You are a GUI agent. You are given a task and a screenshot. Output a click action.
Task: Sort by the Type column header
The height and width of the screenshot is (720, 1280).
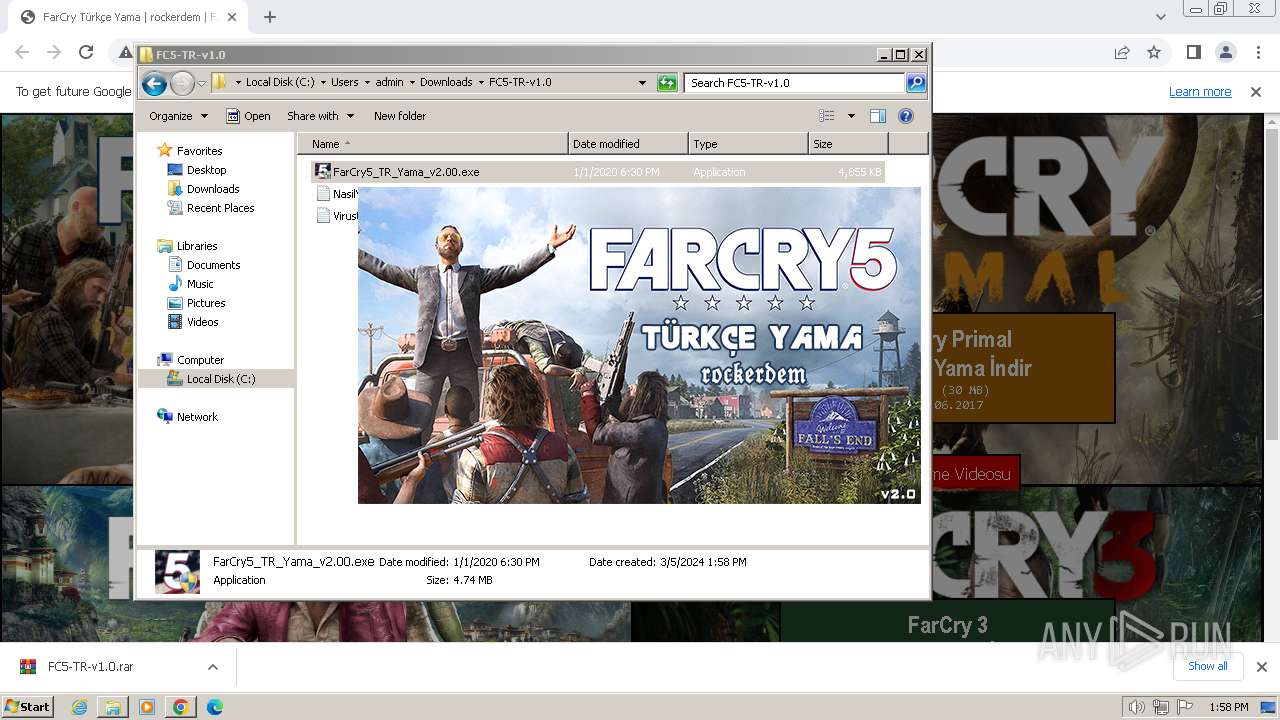pyautogui.click(x=748, y=144)
